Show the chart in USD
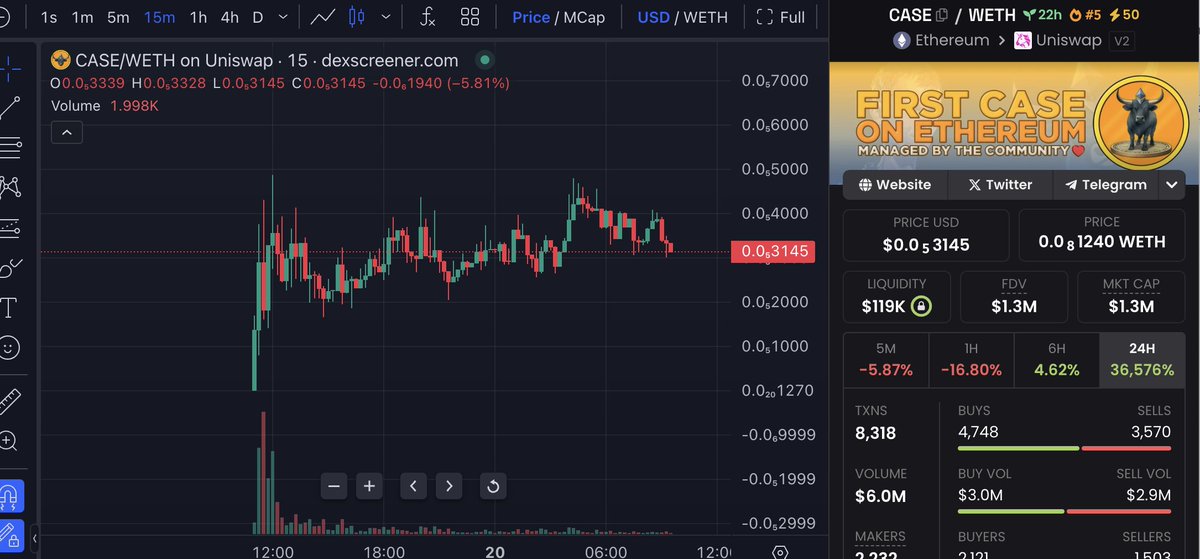The image size is (1200, 559). [653, 17]
